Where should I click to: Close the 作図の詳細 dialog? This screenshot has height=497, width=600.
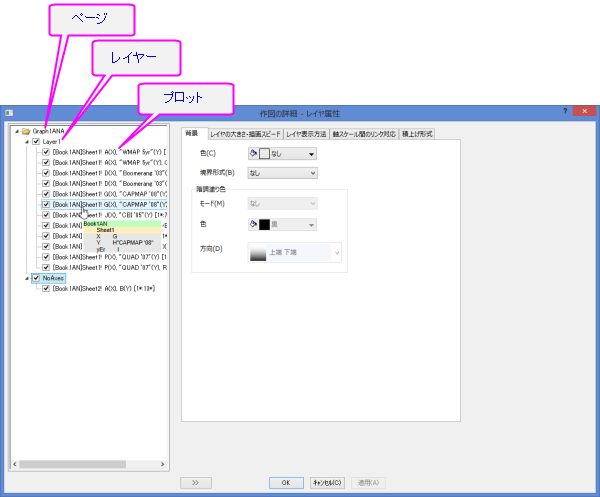pyautogui.click(x=584, y=111)
